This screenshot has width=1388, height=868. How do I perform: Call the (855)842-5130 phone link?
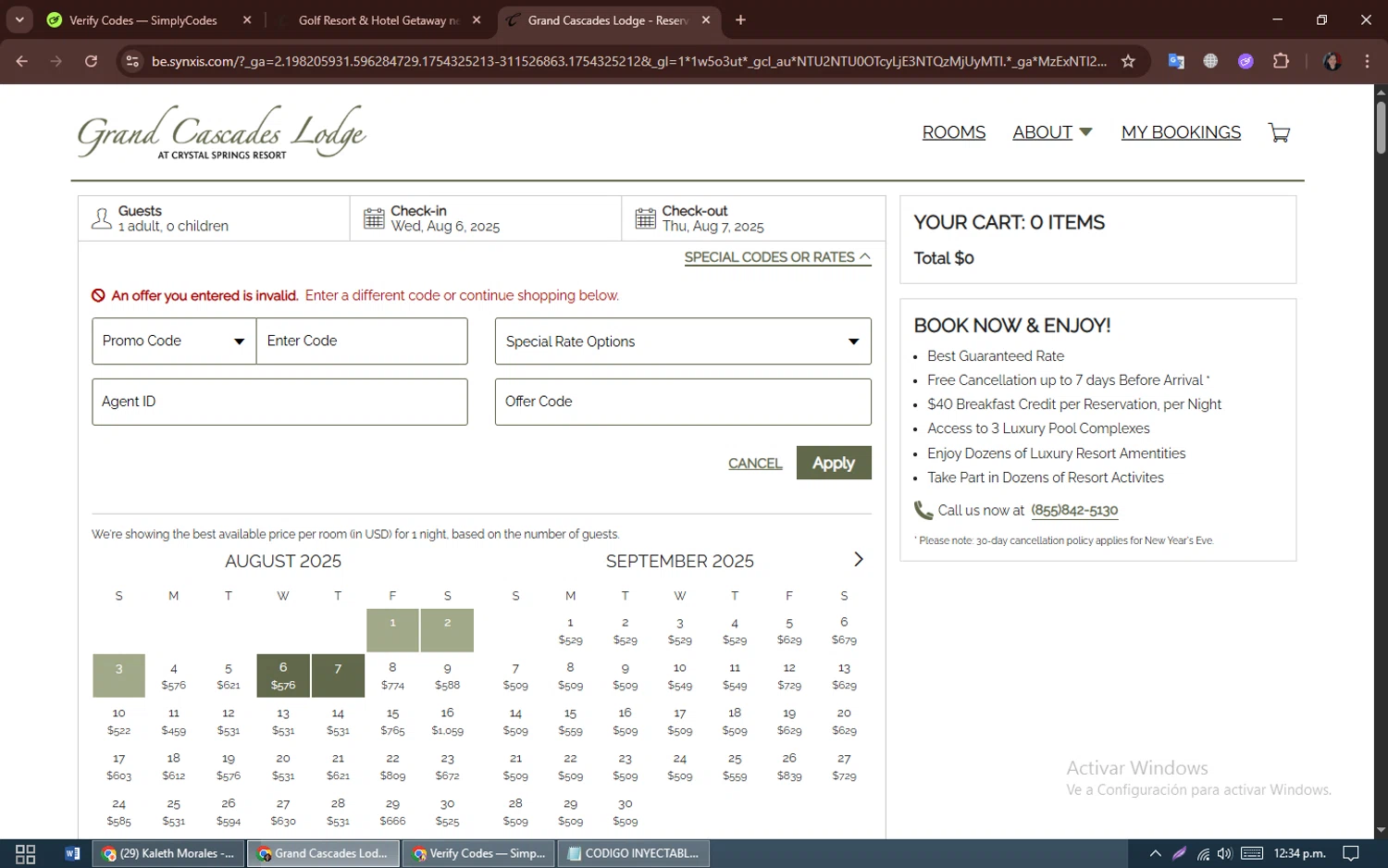coord(1074,510)
